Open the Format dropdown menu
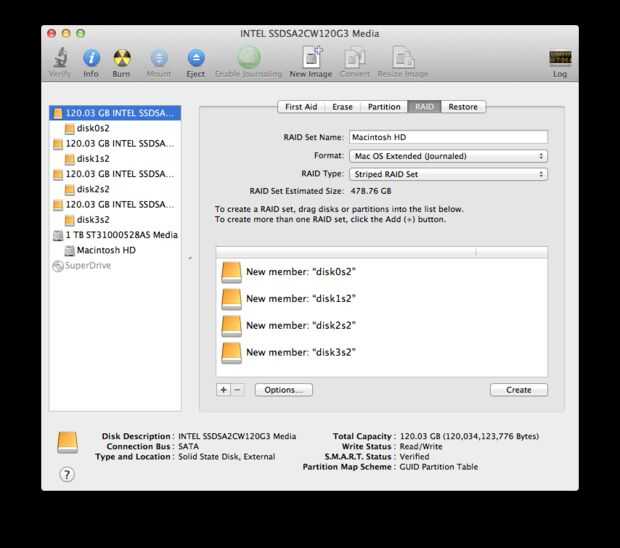Viewport: 620px width, 548px height. click(x=448, y=156)
